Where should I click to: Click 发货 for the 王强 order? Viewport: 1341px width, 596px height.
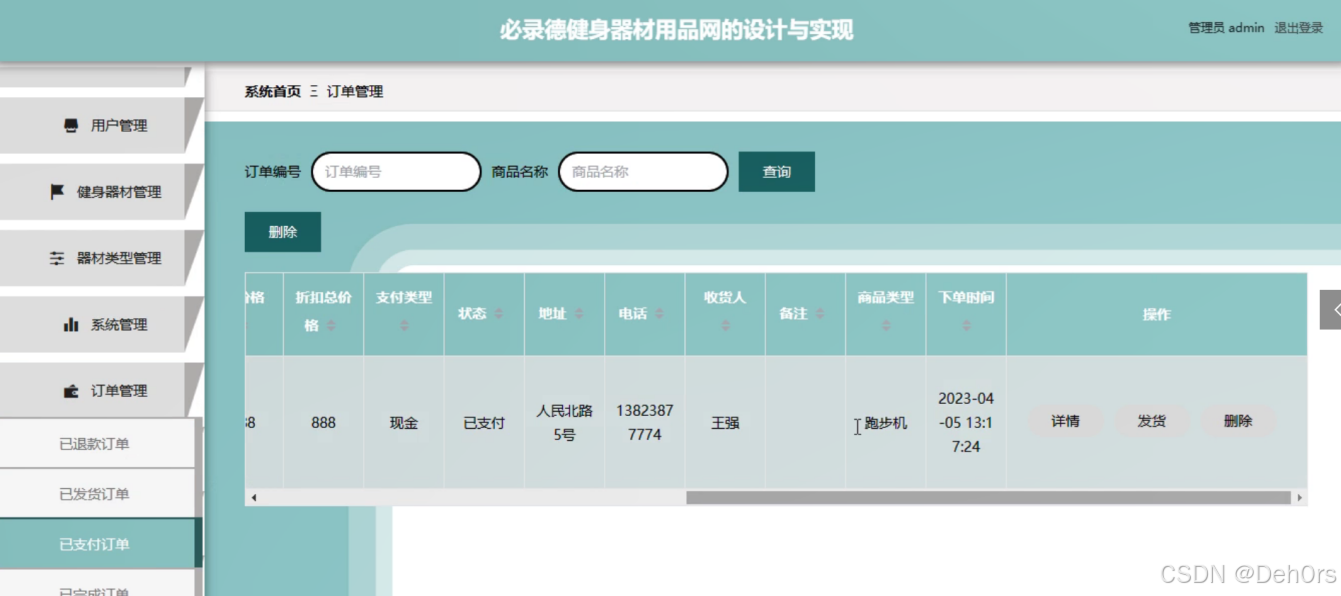pos(1152,422)
